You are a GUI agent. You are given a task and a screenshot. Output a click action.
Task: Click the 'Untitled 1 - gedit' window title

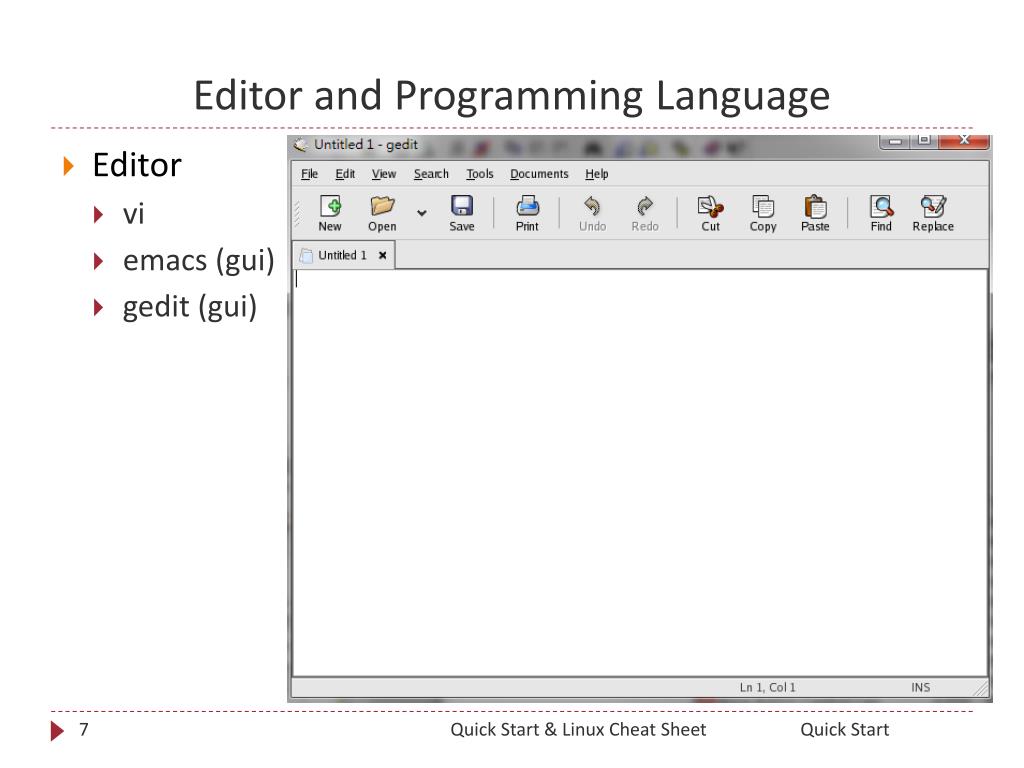366,145
